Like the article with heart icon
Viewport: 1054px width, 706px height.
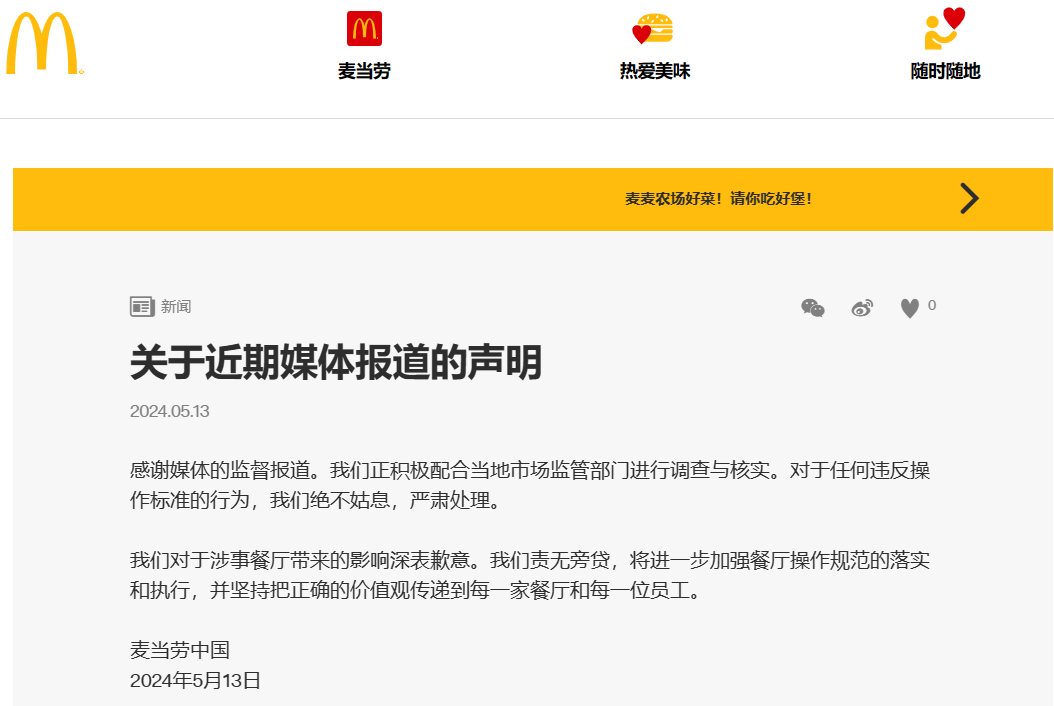coord(909,308)
